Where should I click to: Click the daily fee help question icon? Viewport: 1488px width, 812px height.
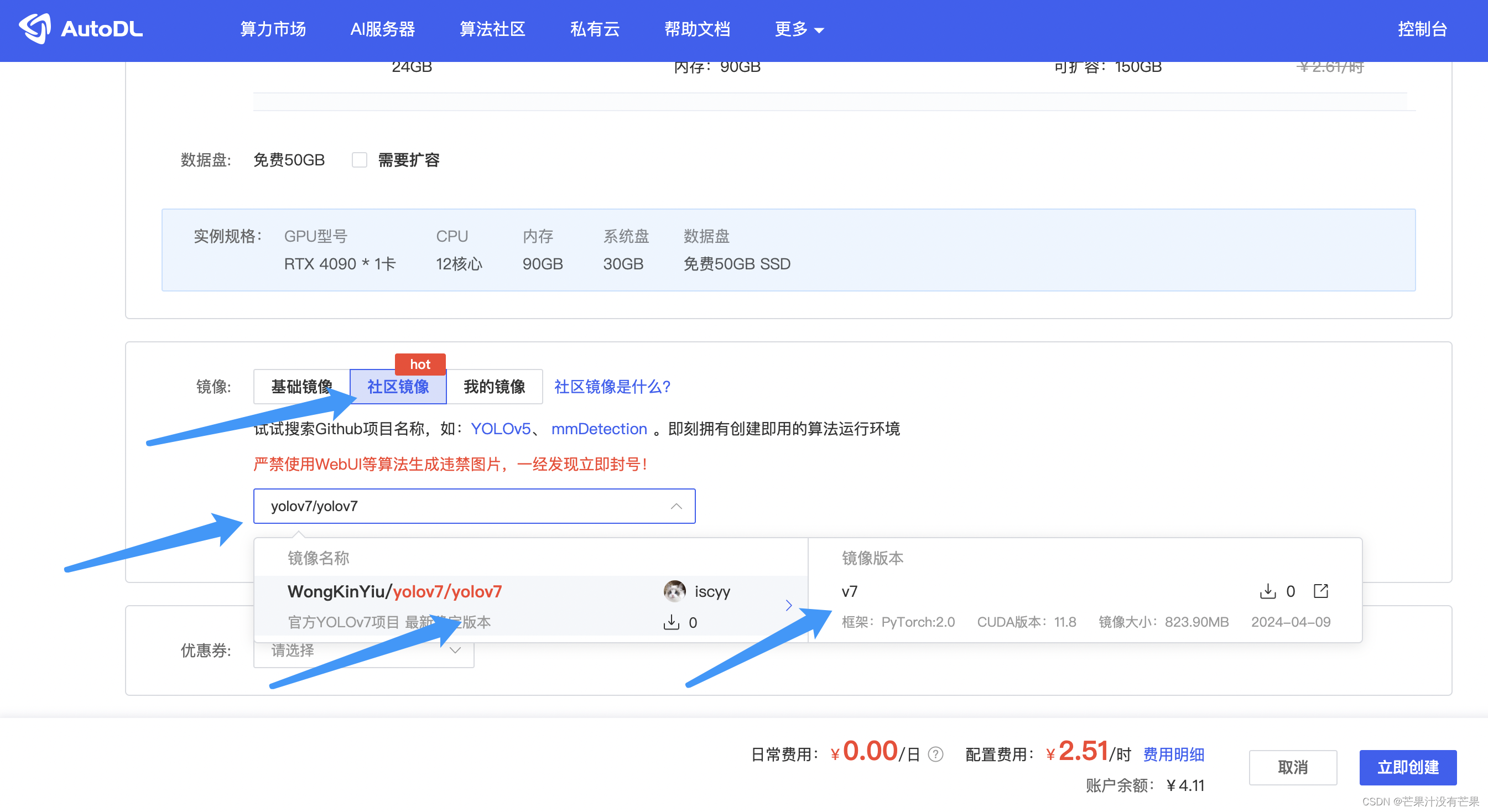pos(935,754)
